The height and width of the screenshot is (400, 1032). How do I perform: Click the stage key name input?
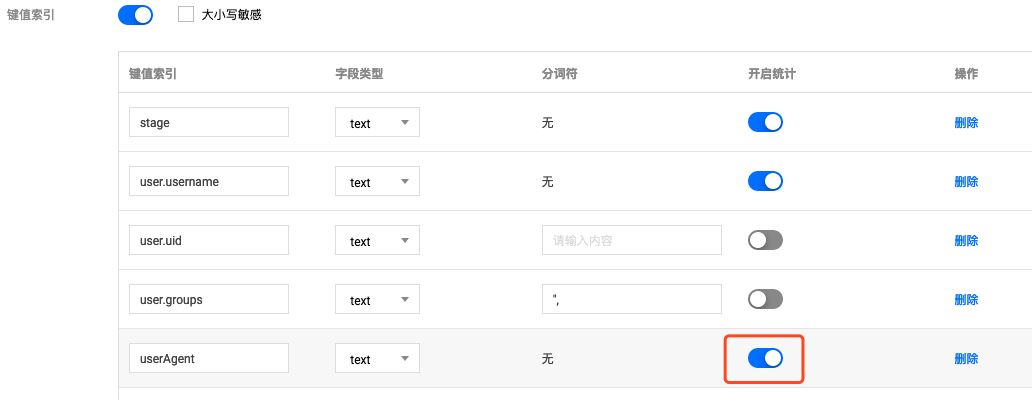coord(208,123)
